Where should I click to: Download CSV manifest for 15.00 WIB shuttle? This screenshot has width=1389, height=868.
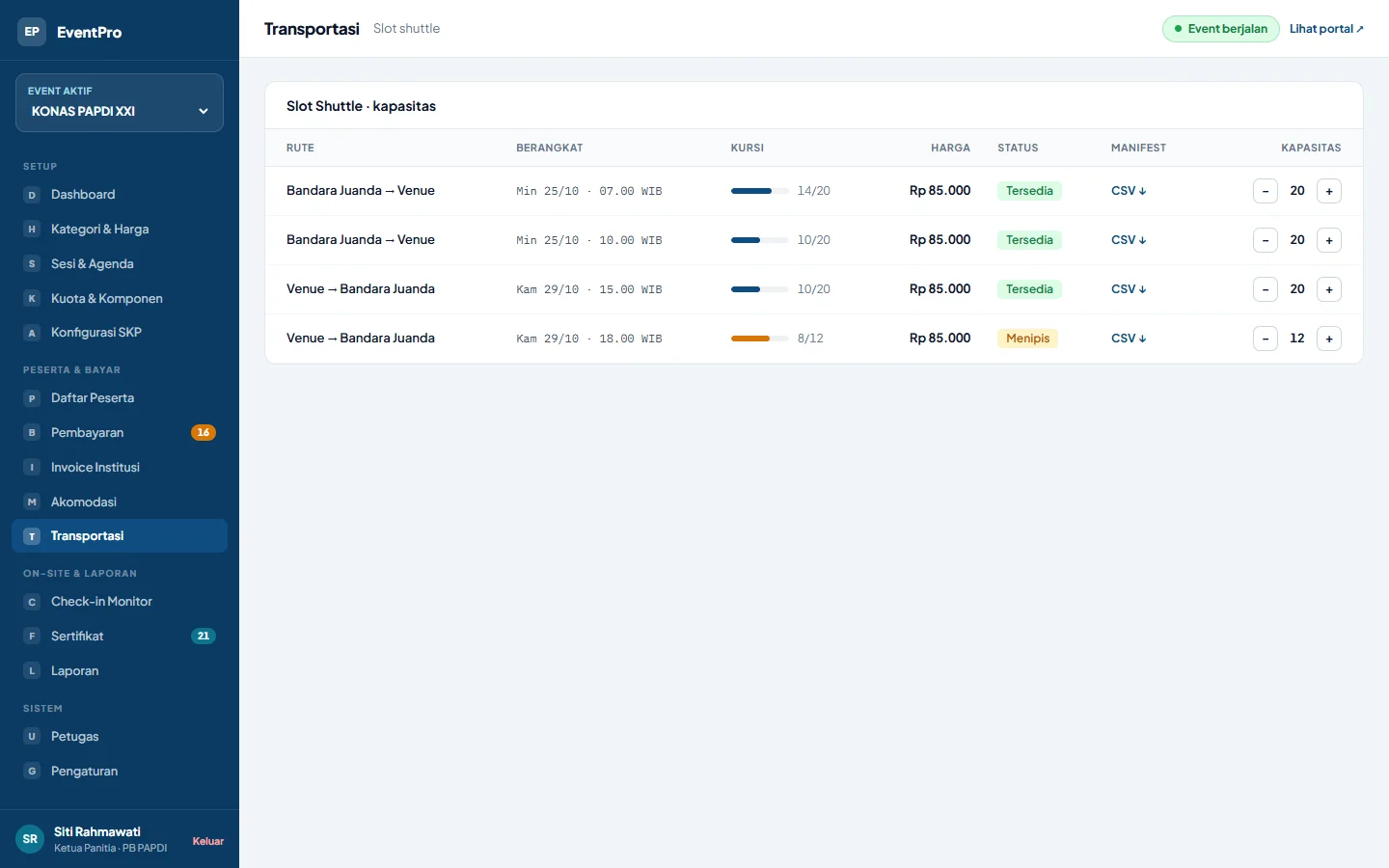tap(1129, 289)
